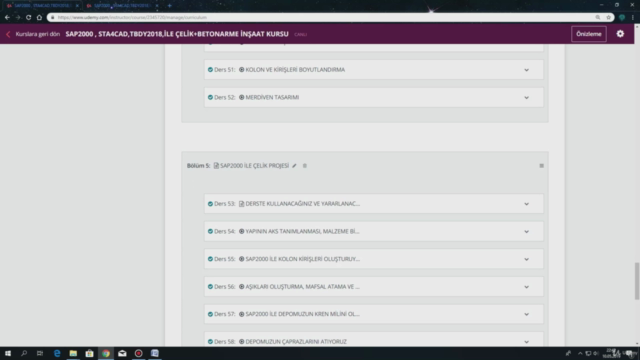Expand Ders 55 SAP2000 İLE KOLON chevron
The height and width of the screenshot is (360, 640).
tap(527, 259)
